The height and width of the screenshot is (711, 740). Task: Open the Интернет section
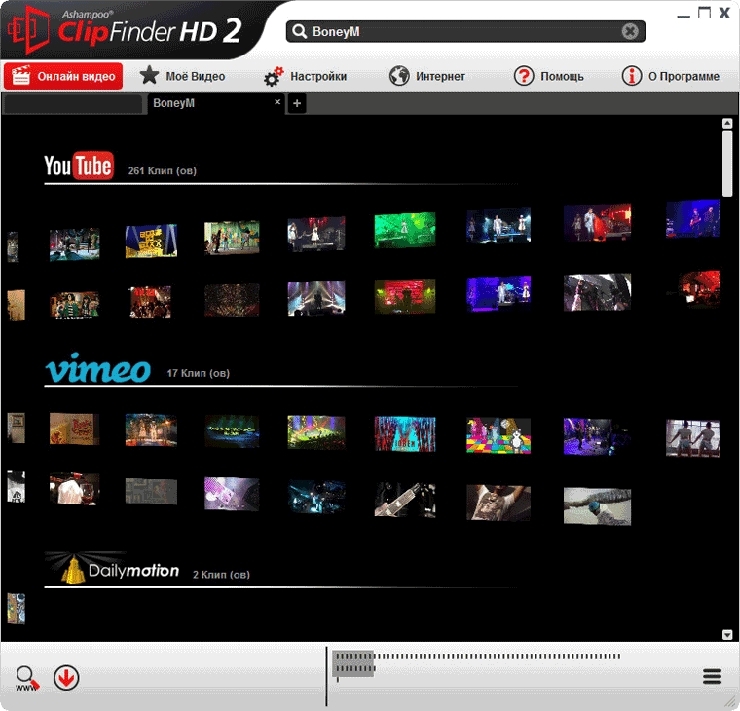(427, 76)
